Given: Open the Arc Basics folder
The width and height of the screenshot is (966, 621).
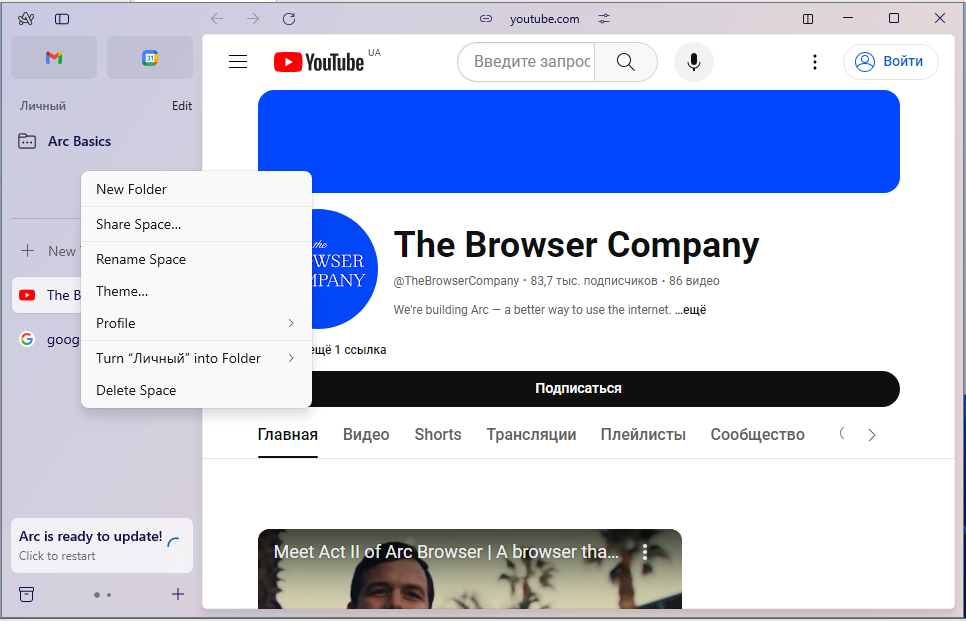Looking at the screenshot, I should (79, 141).
